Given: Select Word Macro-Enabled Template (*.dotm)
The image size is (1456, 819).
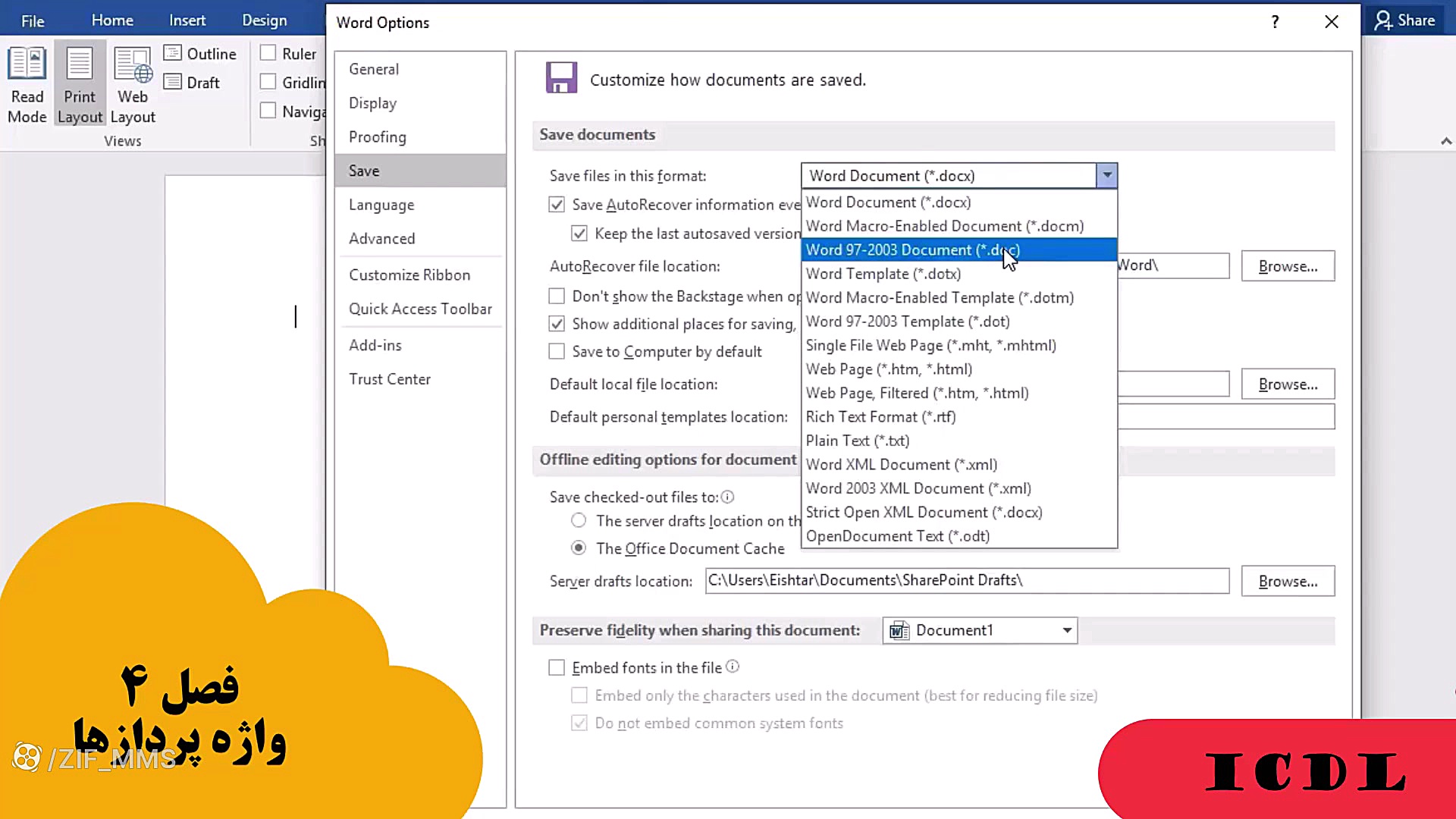Looking at the screenshot, I should tap(959, 298).
